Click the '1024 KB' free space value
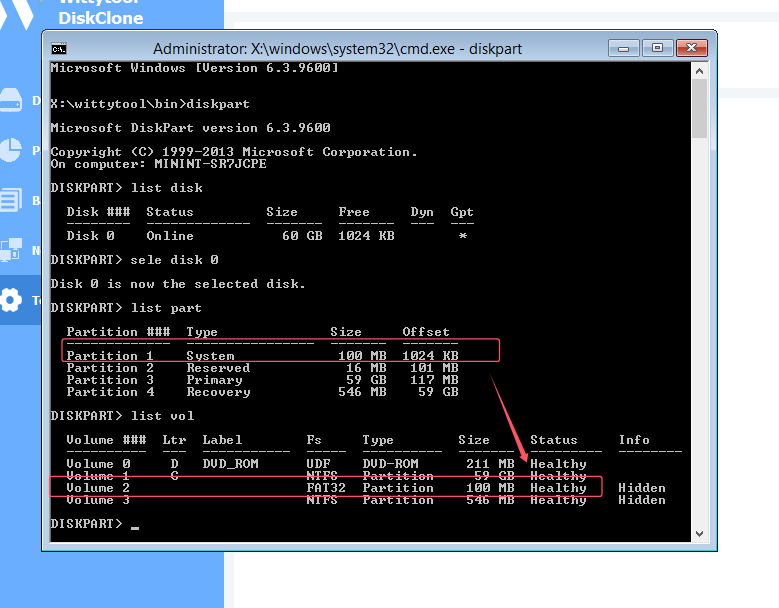This screenshot has height=608, width=779. click(x=366, y=235)
